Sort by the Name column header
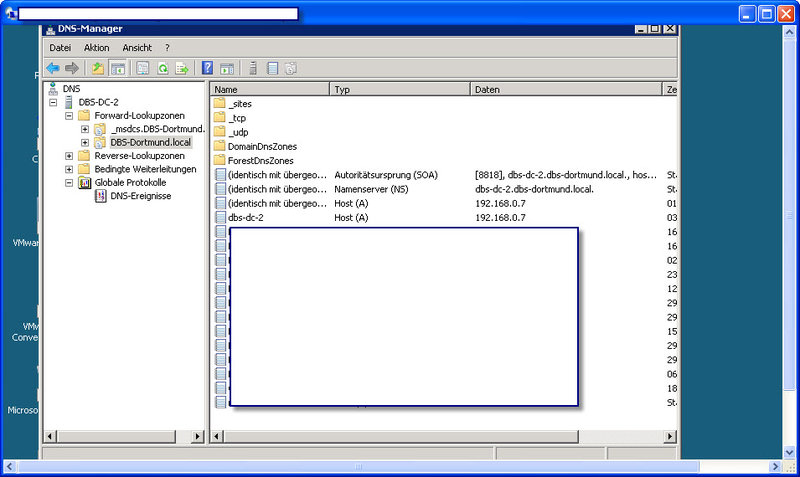Image resolution: width=800 pixels, height=477 pixels. pyautogui.click(x=270, y=89)
